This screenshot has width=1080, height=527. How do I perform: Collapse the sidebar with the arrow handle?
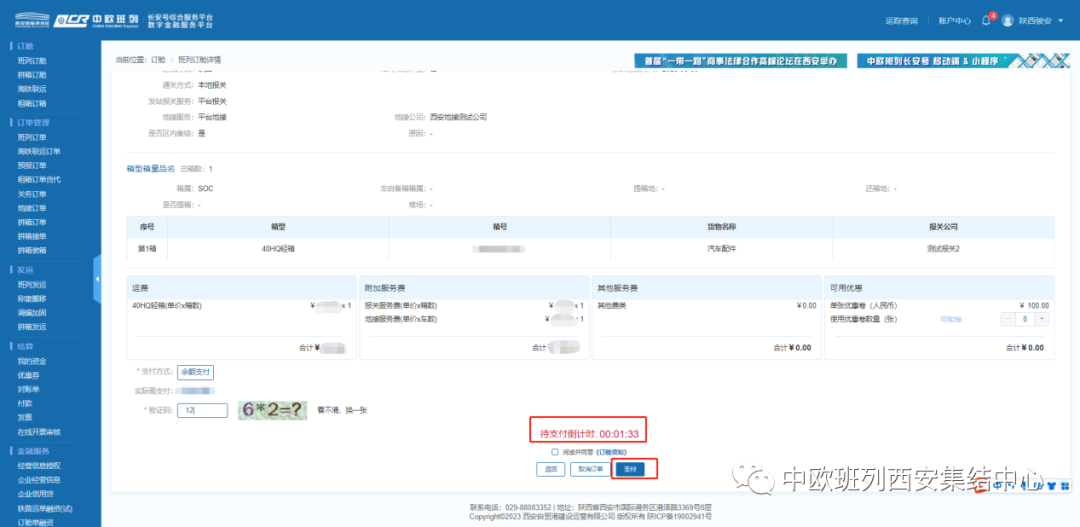[x=97, y=278]
